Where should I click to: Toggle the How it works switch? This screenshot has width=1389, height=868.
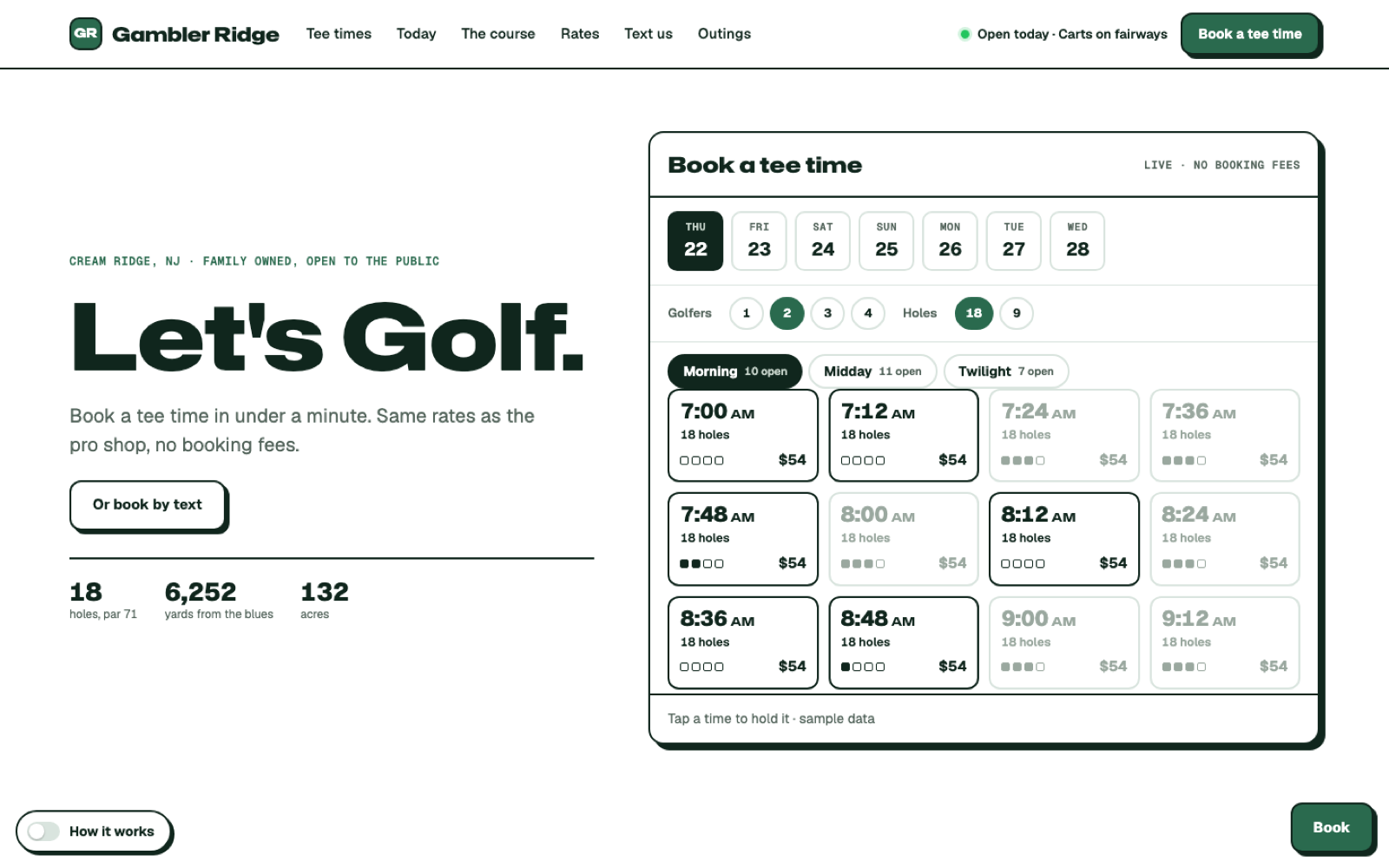[43, 832]
